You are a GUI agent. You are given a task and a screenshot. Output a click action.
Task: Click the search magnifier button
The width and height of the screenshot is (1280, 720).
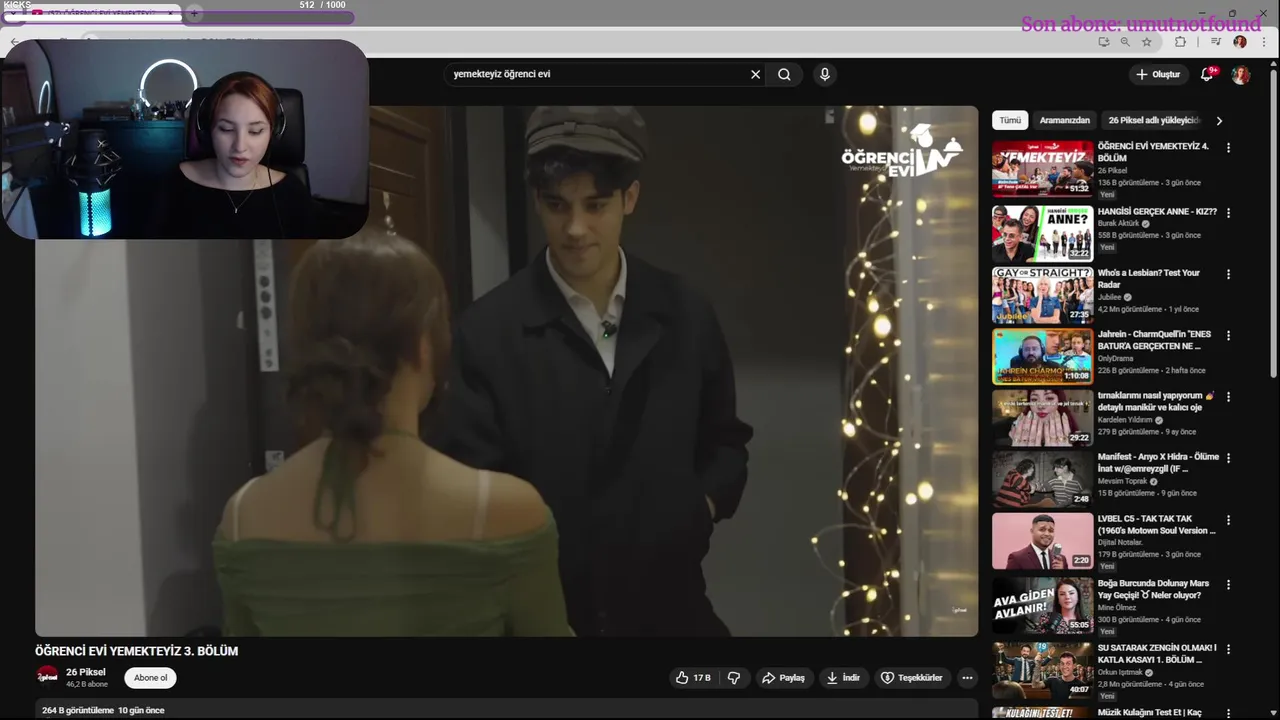coord(785,74)
